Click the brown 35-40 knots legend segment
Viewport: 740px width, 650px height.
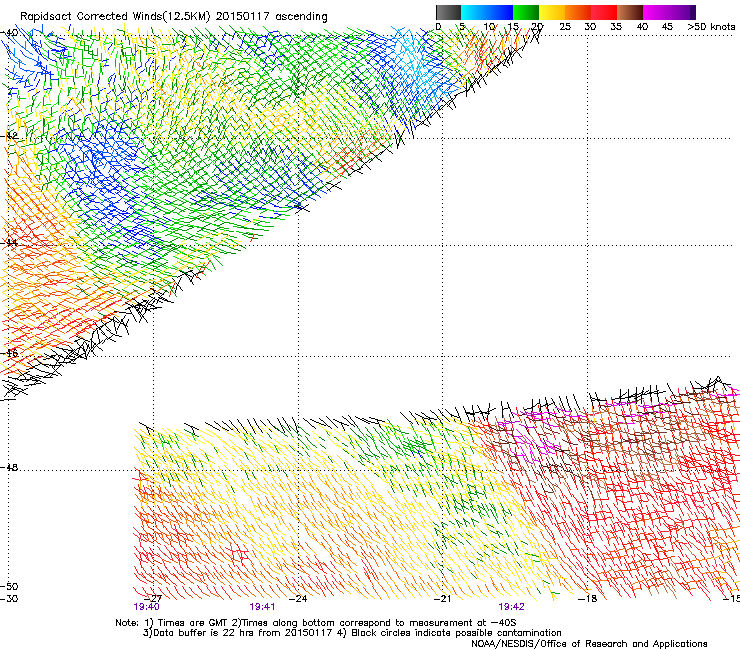630,12
